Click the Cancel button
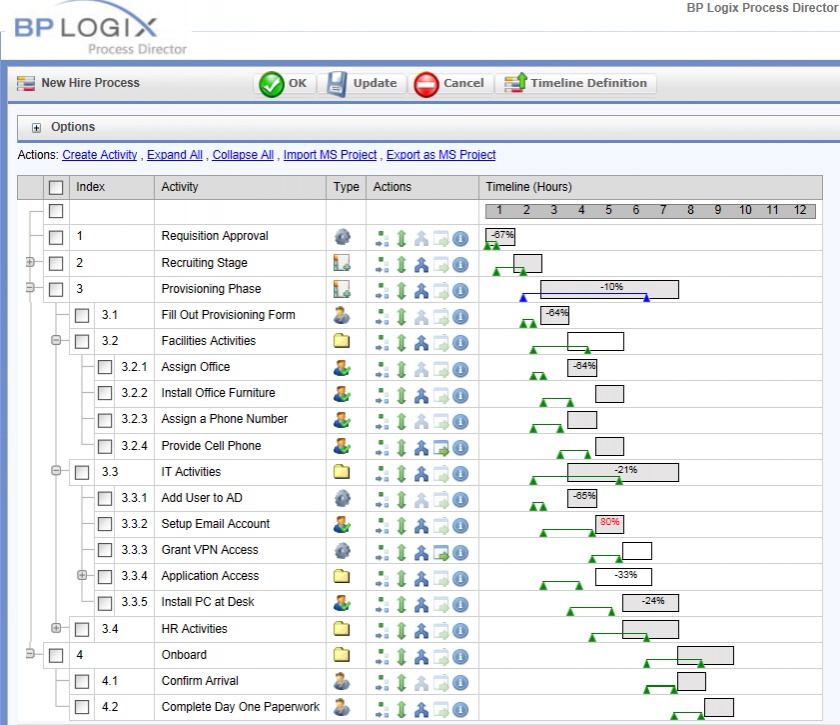The height and width of the screenshot is (725, 840). click(449, 84)
